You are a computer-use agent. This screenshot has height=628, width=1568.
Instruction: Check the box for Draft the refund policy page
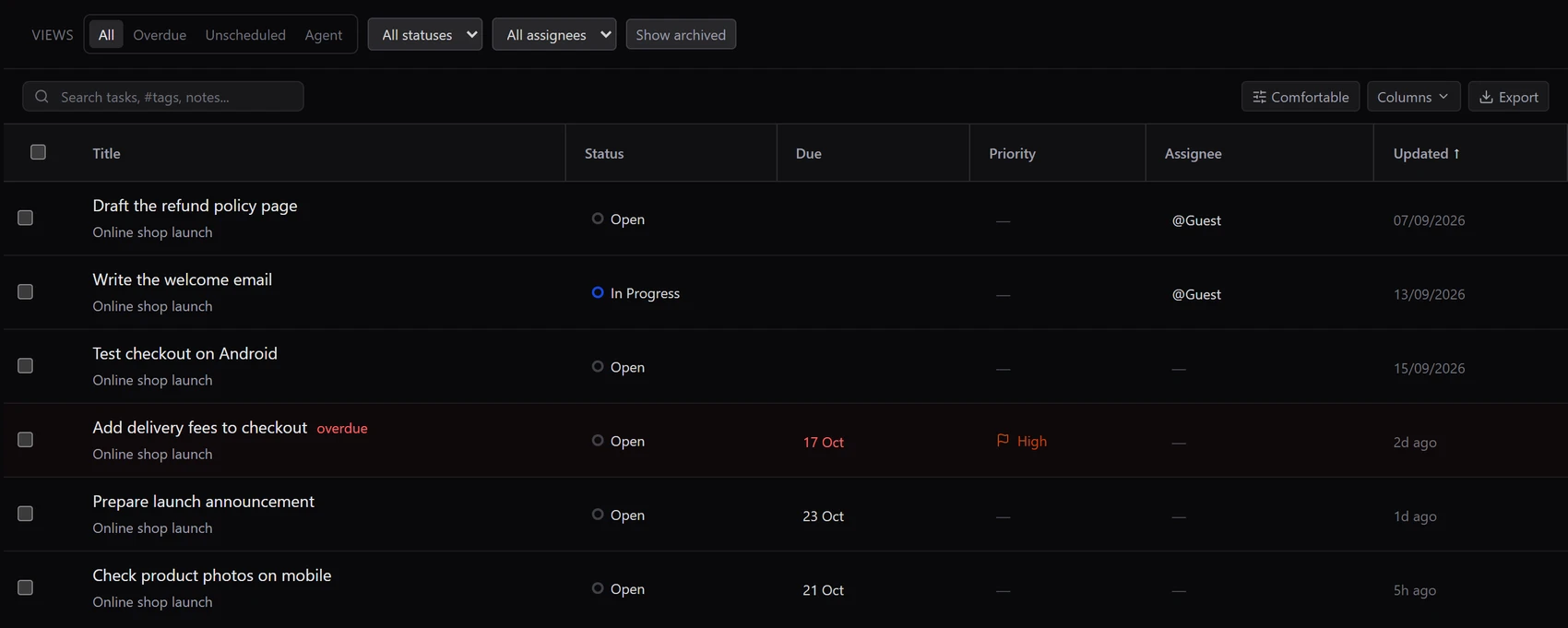(x=26, y=218)
